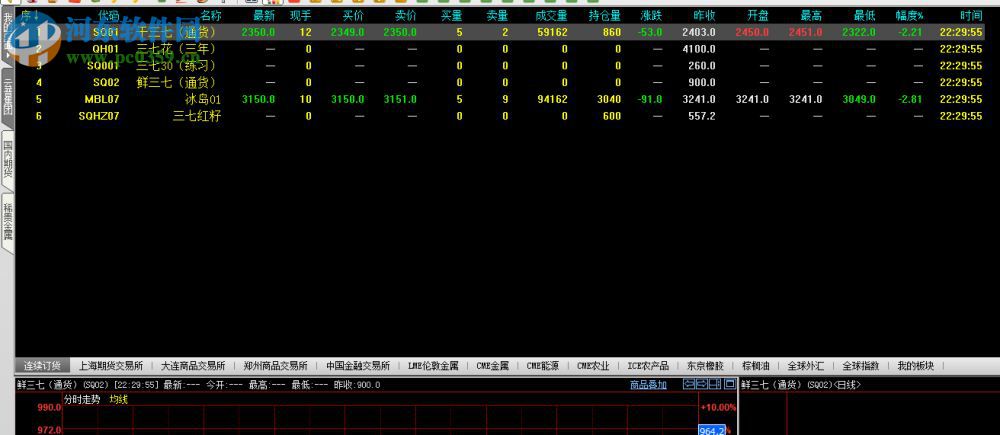Image resolution: width=1000 pixels, height=435 pixels.
Task: Sort by the 代码 column header
Action: (x=108, y=15)
